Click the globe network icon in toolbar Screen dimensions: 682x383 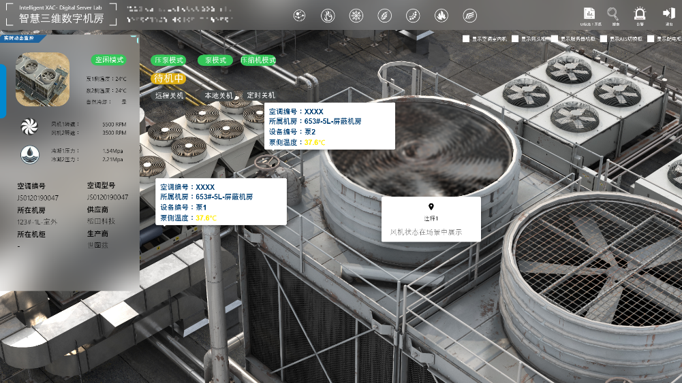299,16
